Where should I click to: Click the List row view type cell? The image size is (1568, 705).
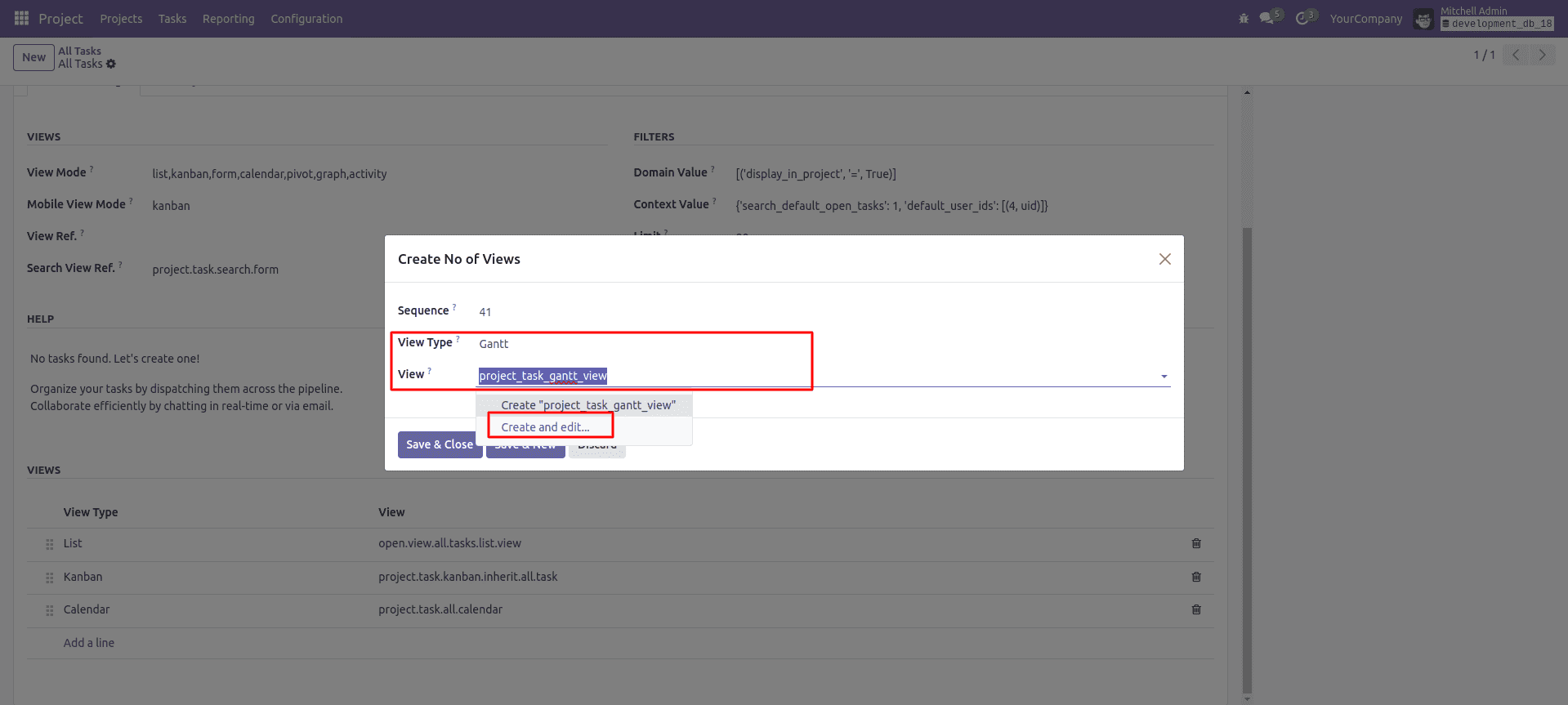click(x=73, y=543)
